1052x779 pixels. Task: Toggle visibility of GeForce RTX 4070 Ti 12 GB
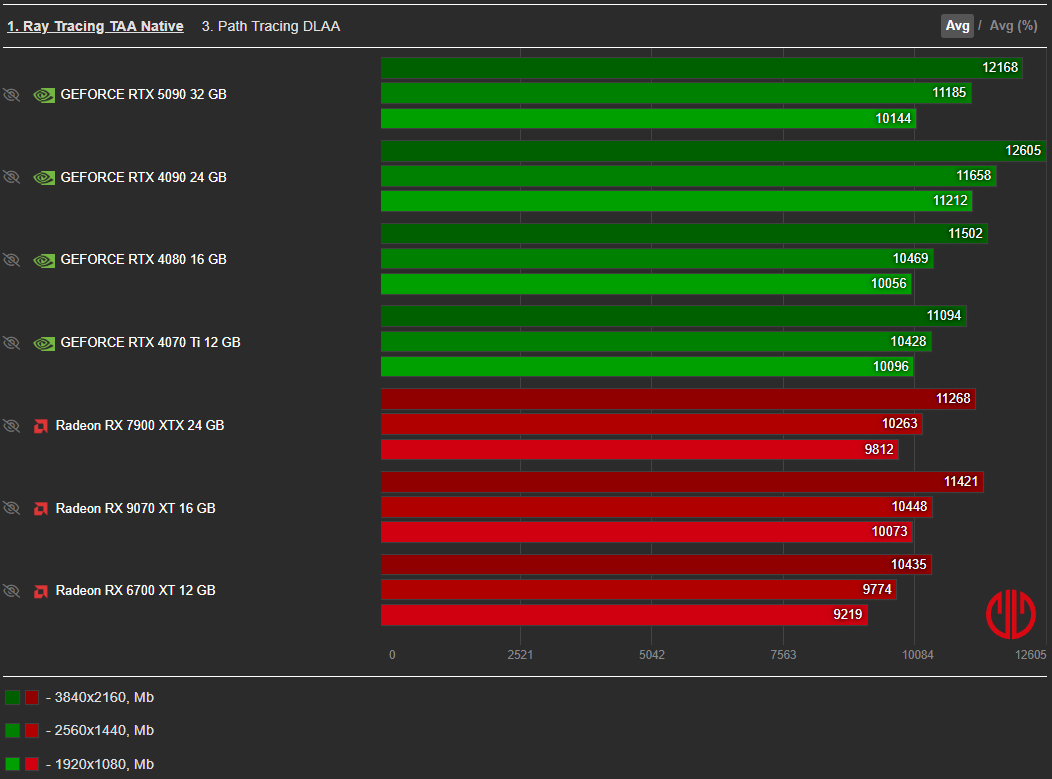click(11, 343)
